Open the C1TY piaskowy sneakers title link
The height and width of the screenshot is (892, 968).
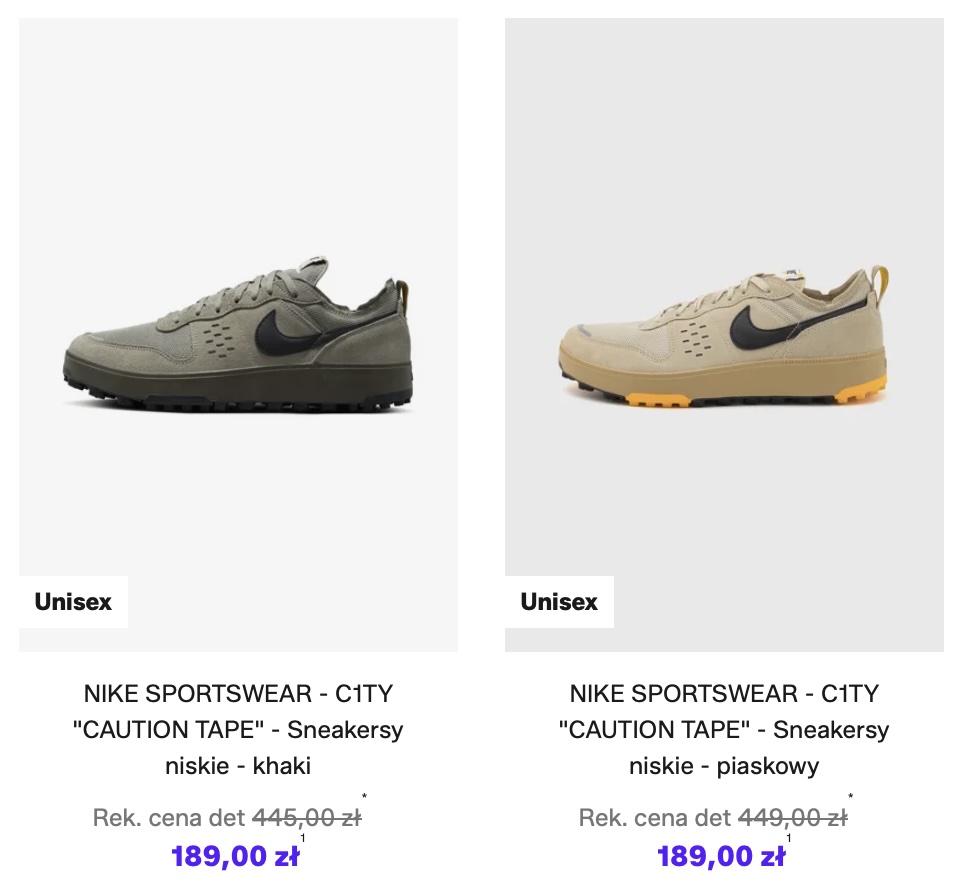tap(724, 730)
